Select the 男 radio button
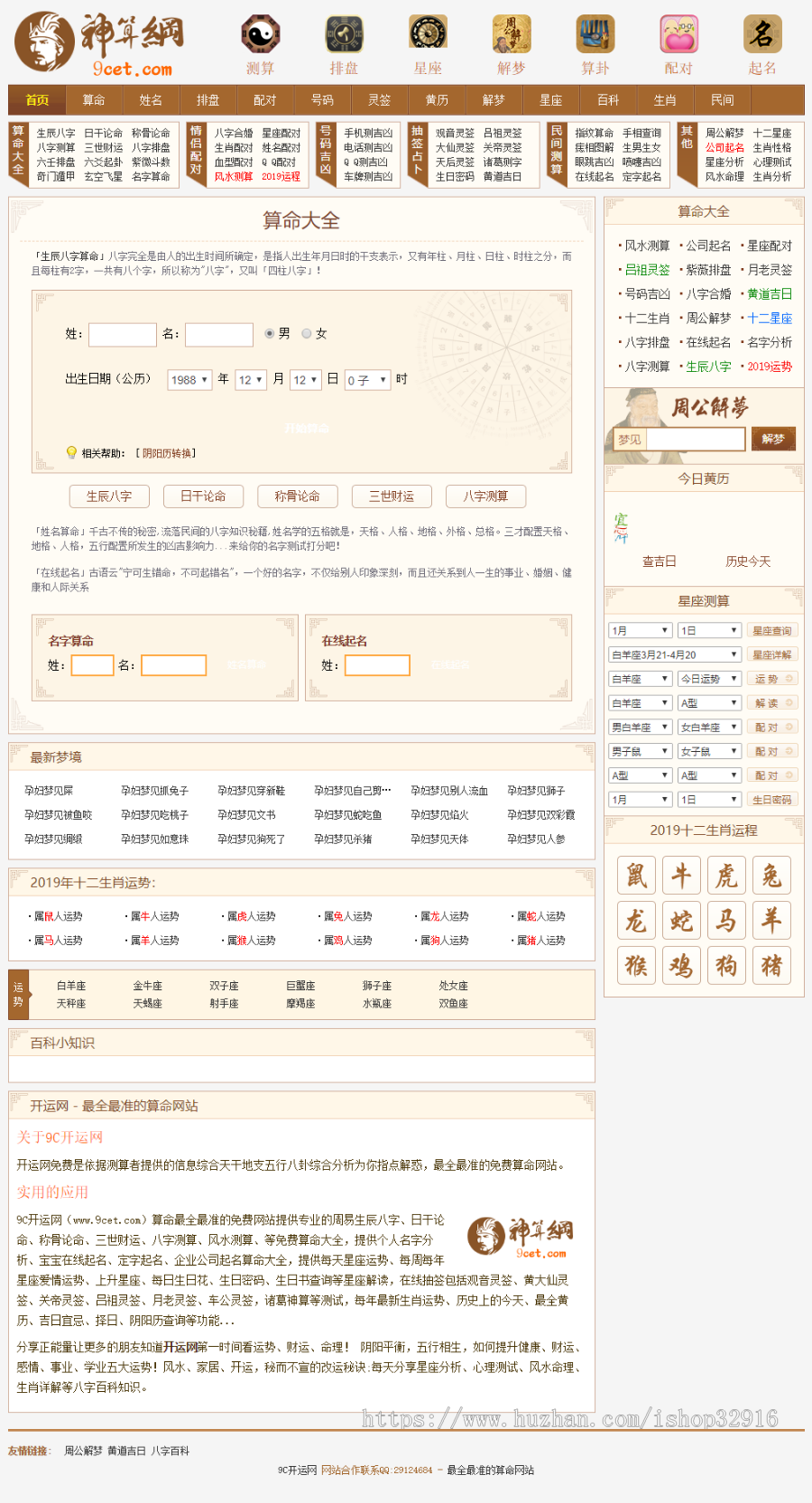The width and height of the screenshot is (812, 1503). [x=270, y=334]
